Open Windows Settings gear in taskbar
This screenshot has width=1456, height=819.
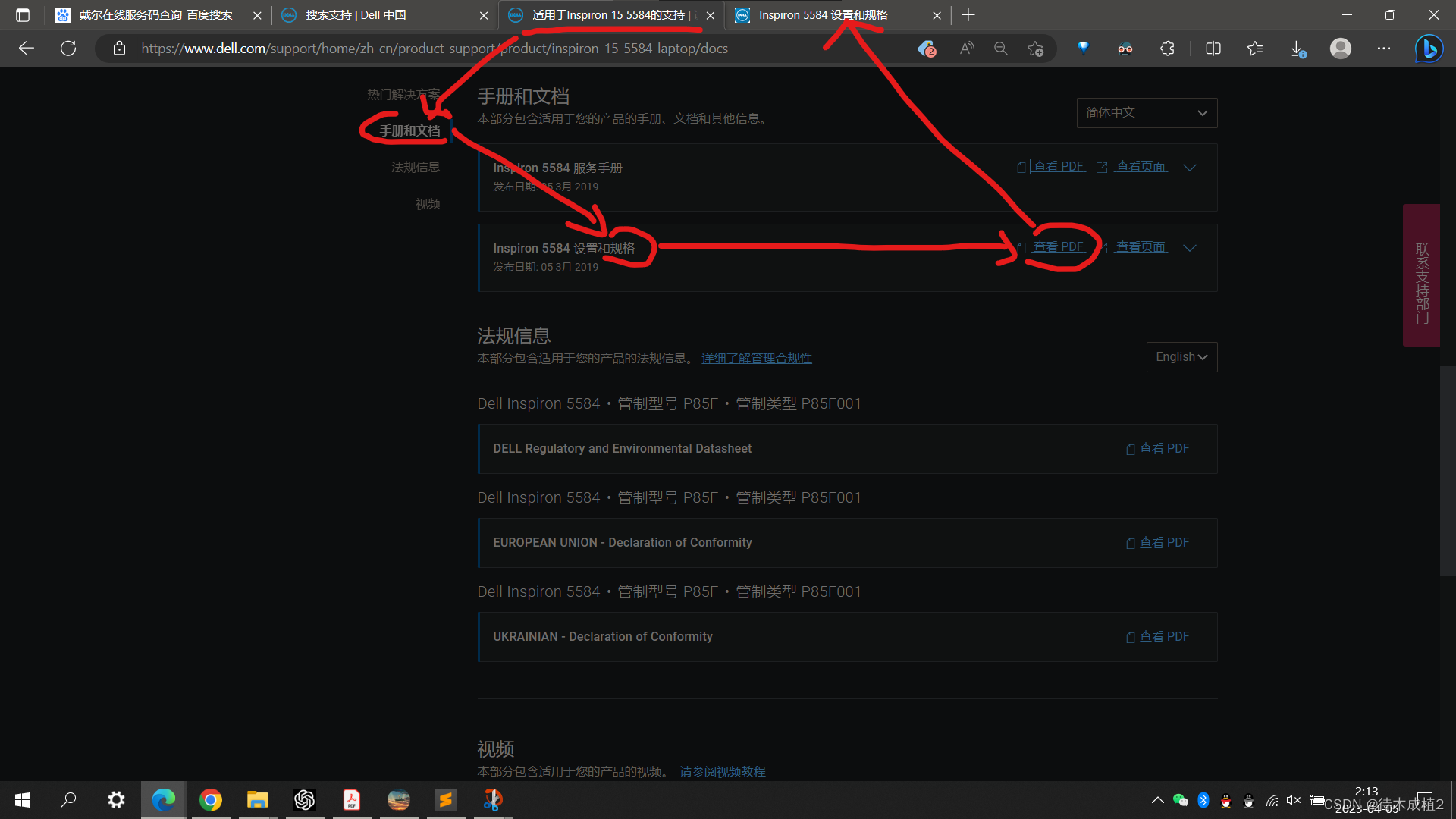coord(116,799)
